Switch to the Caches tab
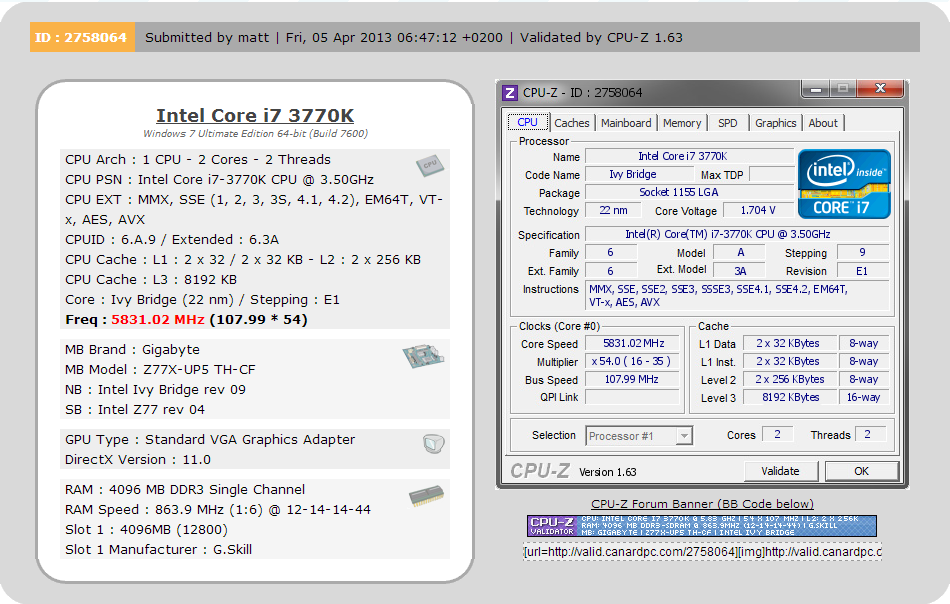The image size is (950, 604). coord(571,123)
